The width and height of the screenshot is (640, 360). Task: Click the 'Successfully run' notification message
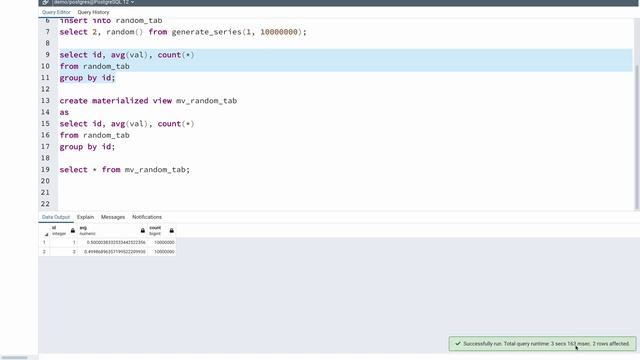click(542, 344)
